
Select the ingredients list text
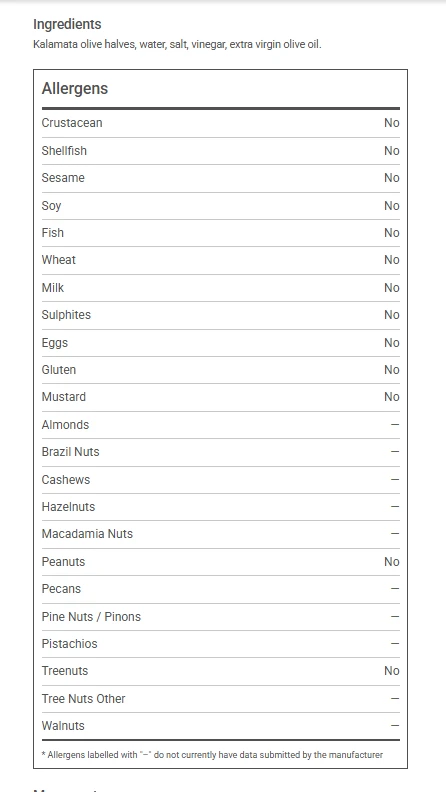coord(177,44)
